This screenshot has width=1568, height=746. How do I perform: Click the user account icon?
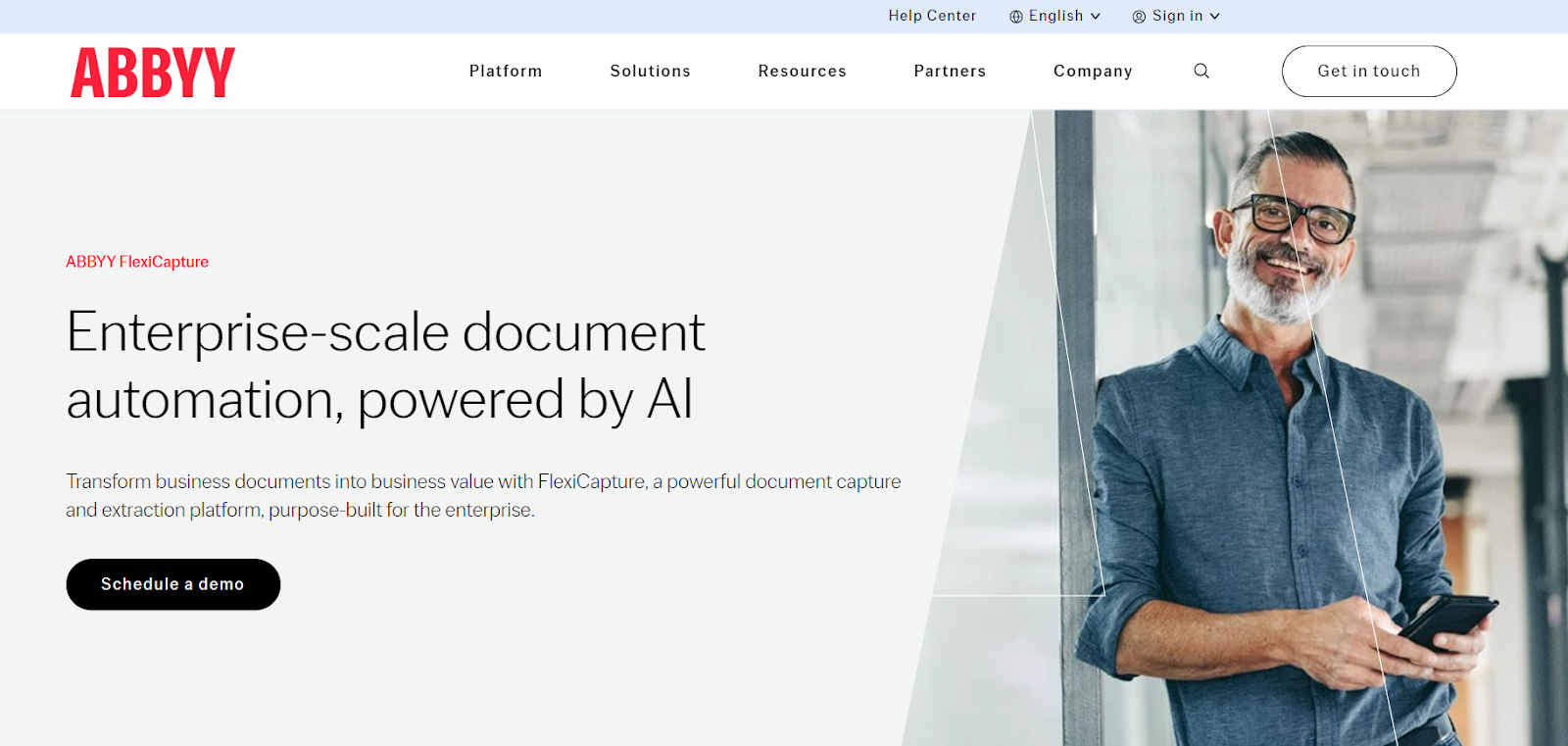(x=1139, y=17)
